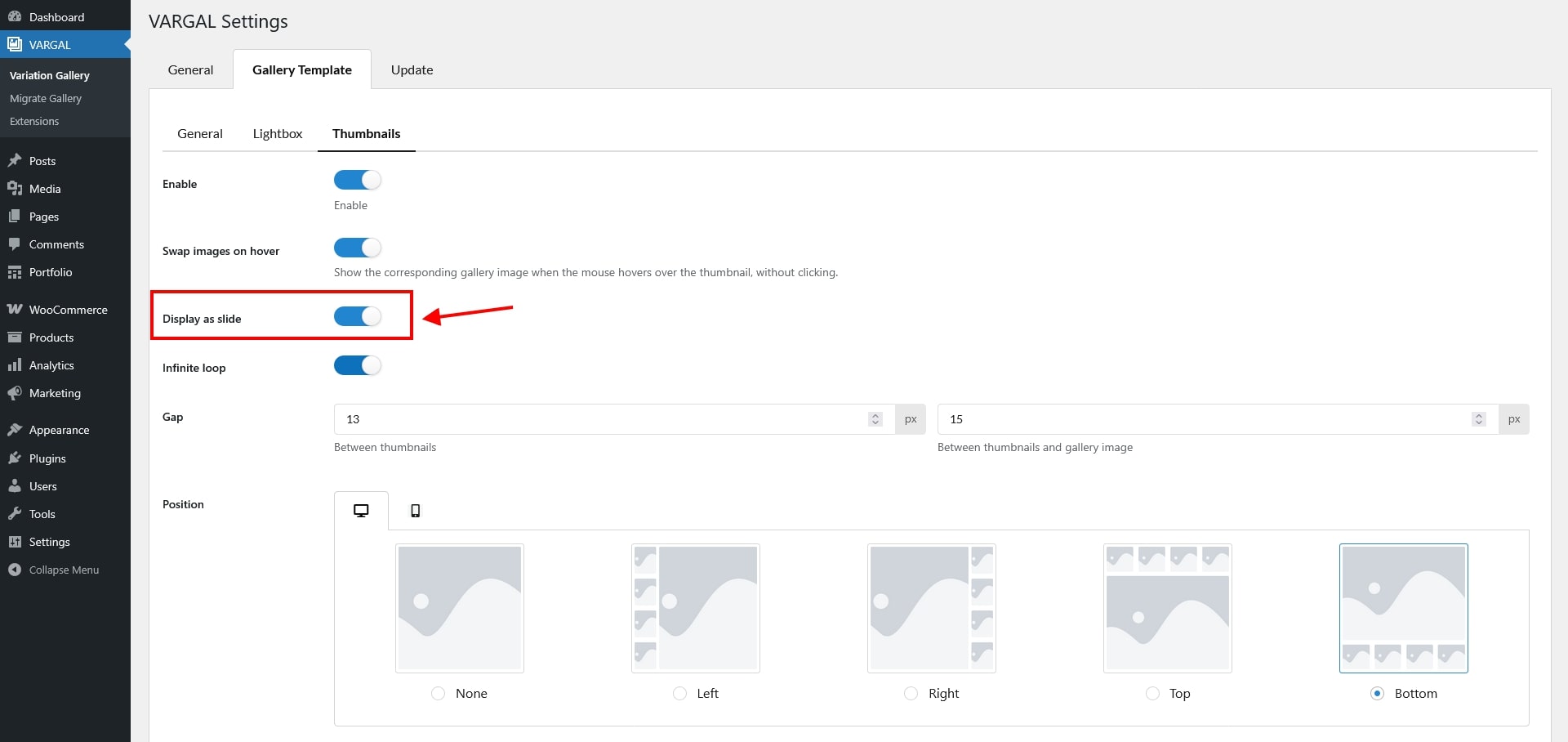Viewport: 1568px width, 742px height.
Task: Click the Posts pin icon
Action: (15, 161)
